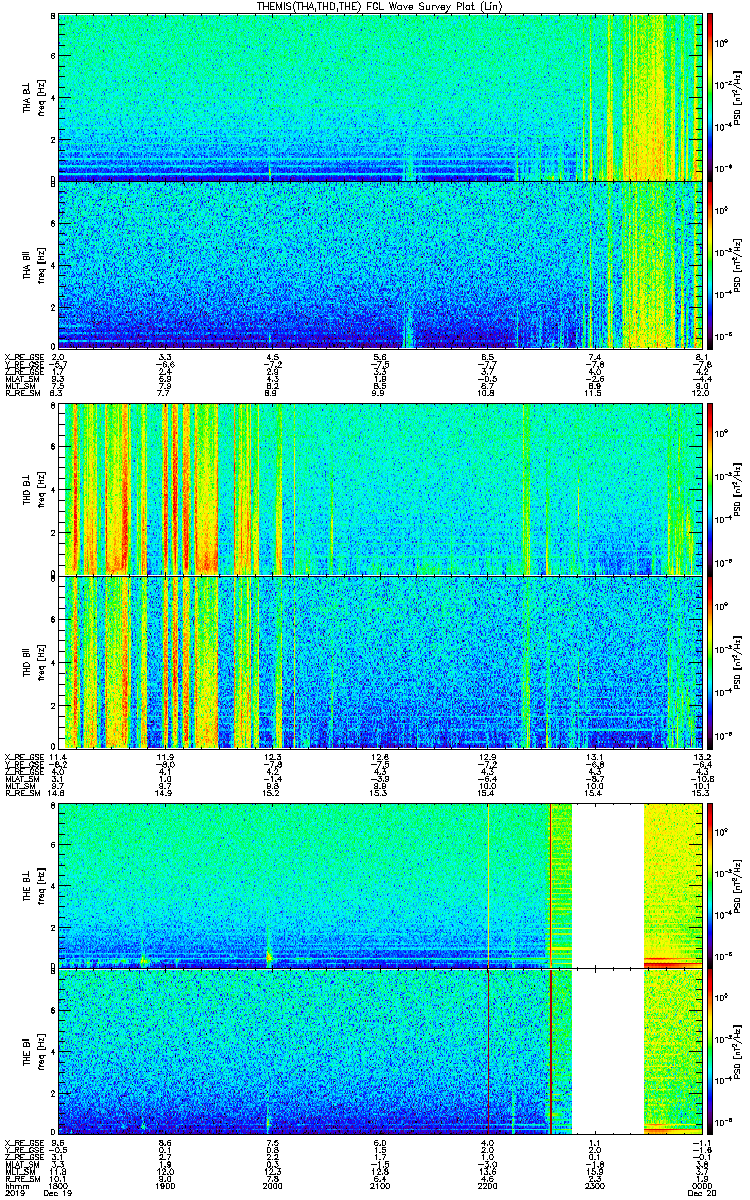Click the hhmm axis unit label
This screenshot has height=1200, width=750.
coord(15,1186)
